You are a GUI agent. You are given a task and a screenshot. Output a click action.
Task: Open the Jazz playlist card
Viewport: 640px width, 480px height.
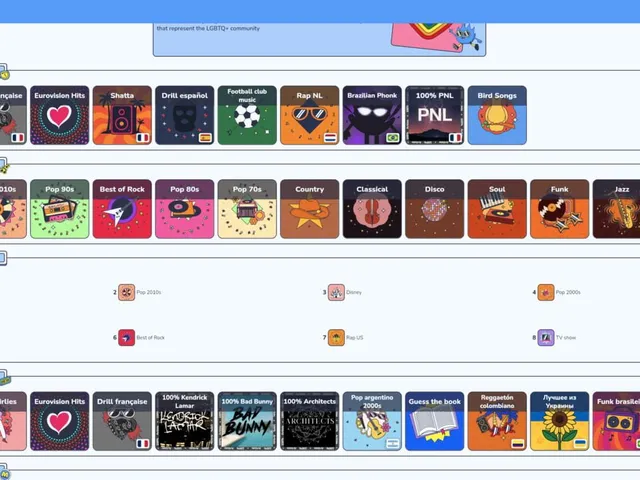616,209
